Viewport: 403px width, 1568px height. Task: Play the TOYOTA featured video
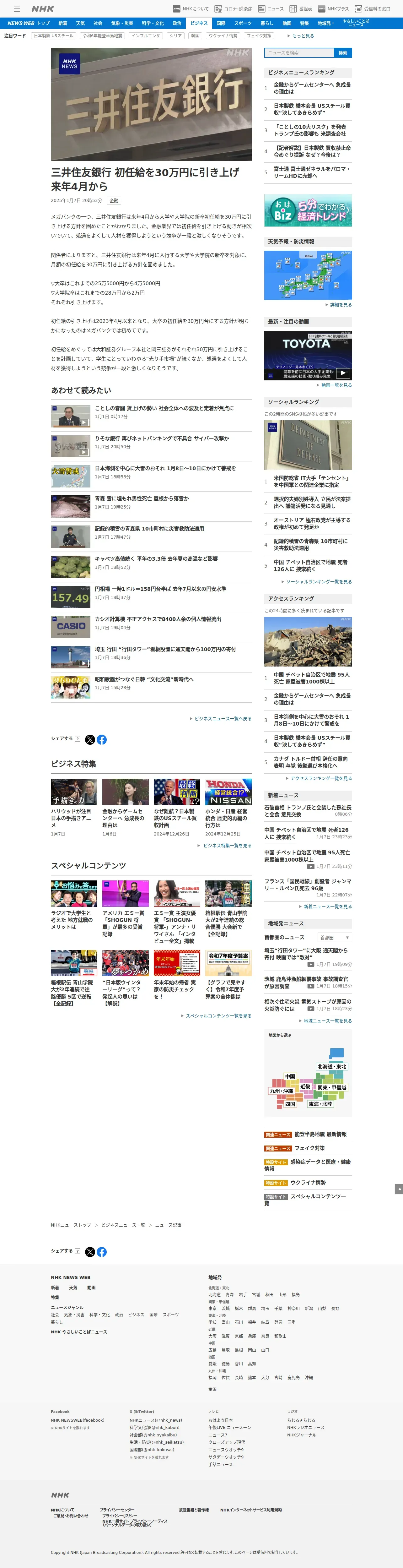point(308,356)
